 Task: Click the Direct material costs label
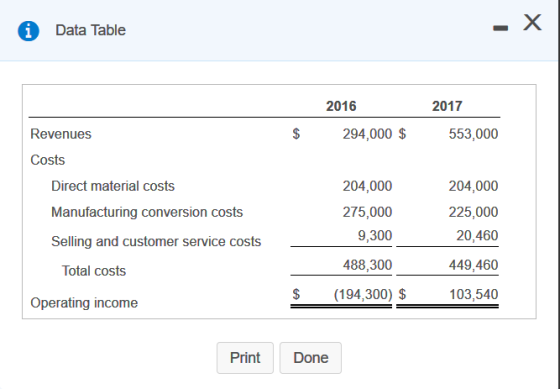pos(113,186)
